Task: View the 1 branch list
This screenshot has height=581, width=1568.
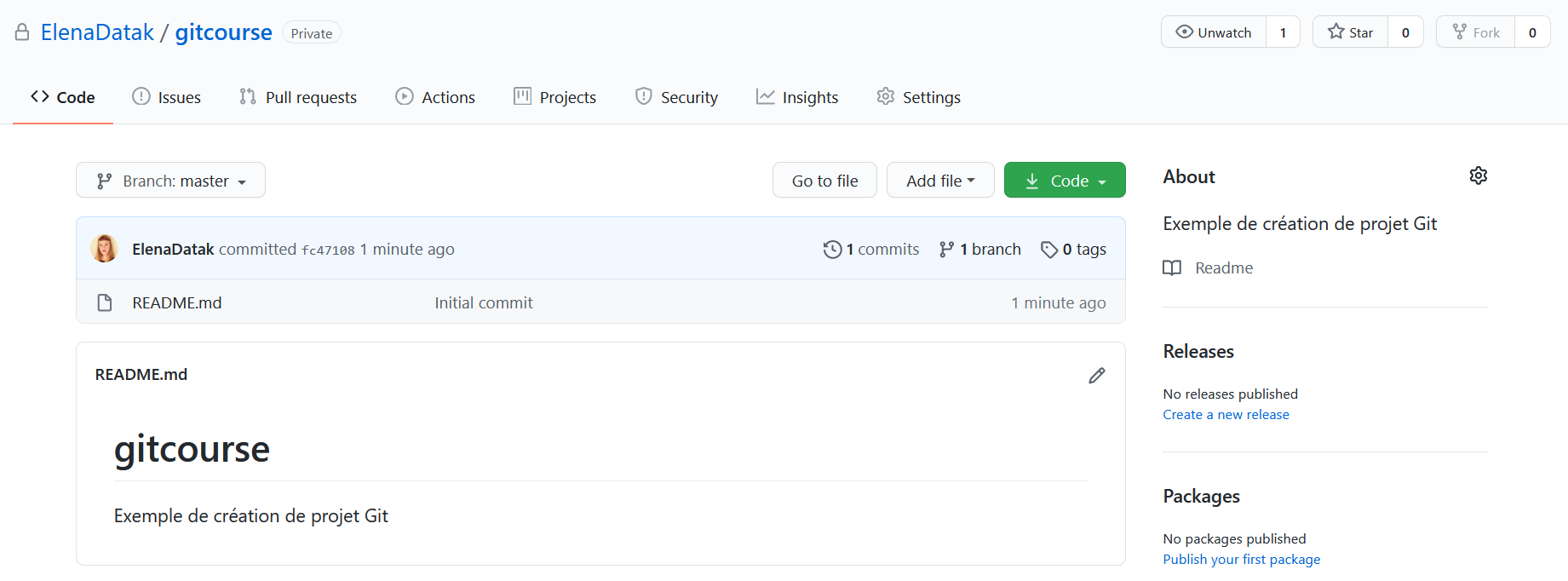Action: click(980, 249)
